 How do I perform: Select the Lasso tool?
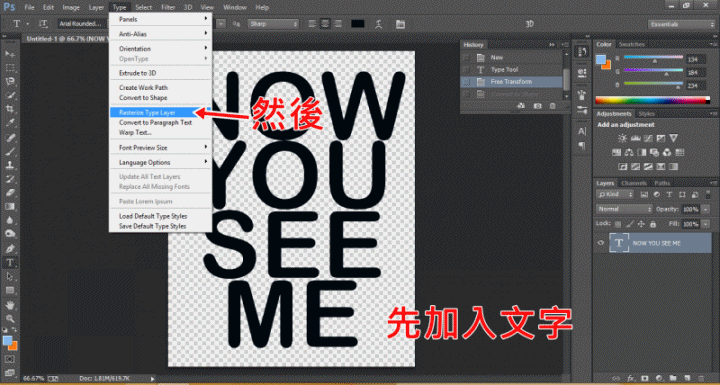pos(10,82)
